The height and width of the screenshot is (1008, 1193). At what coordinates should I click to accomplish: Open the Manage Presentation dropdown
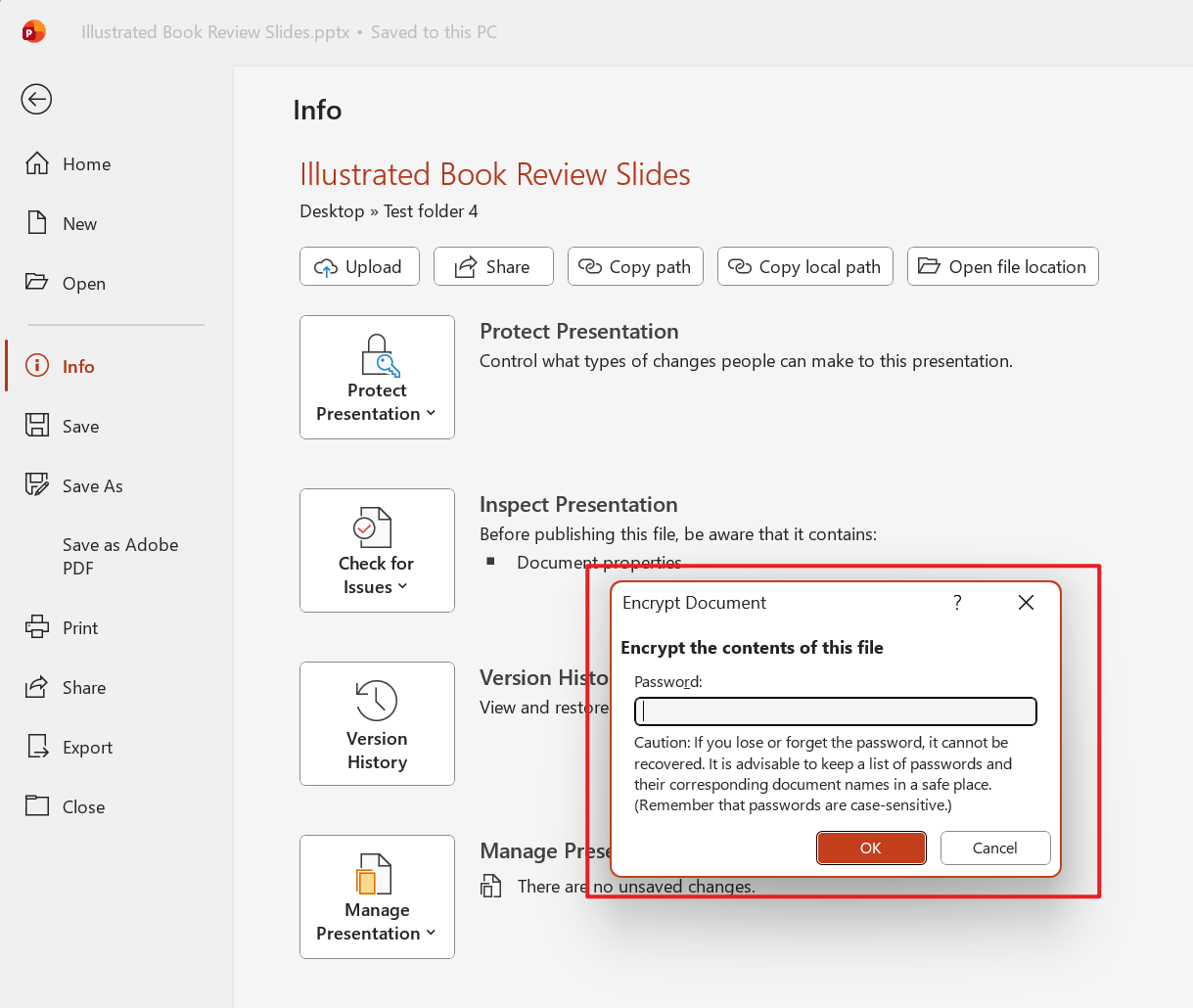pos(377,897)
